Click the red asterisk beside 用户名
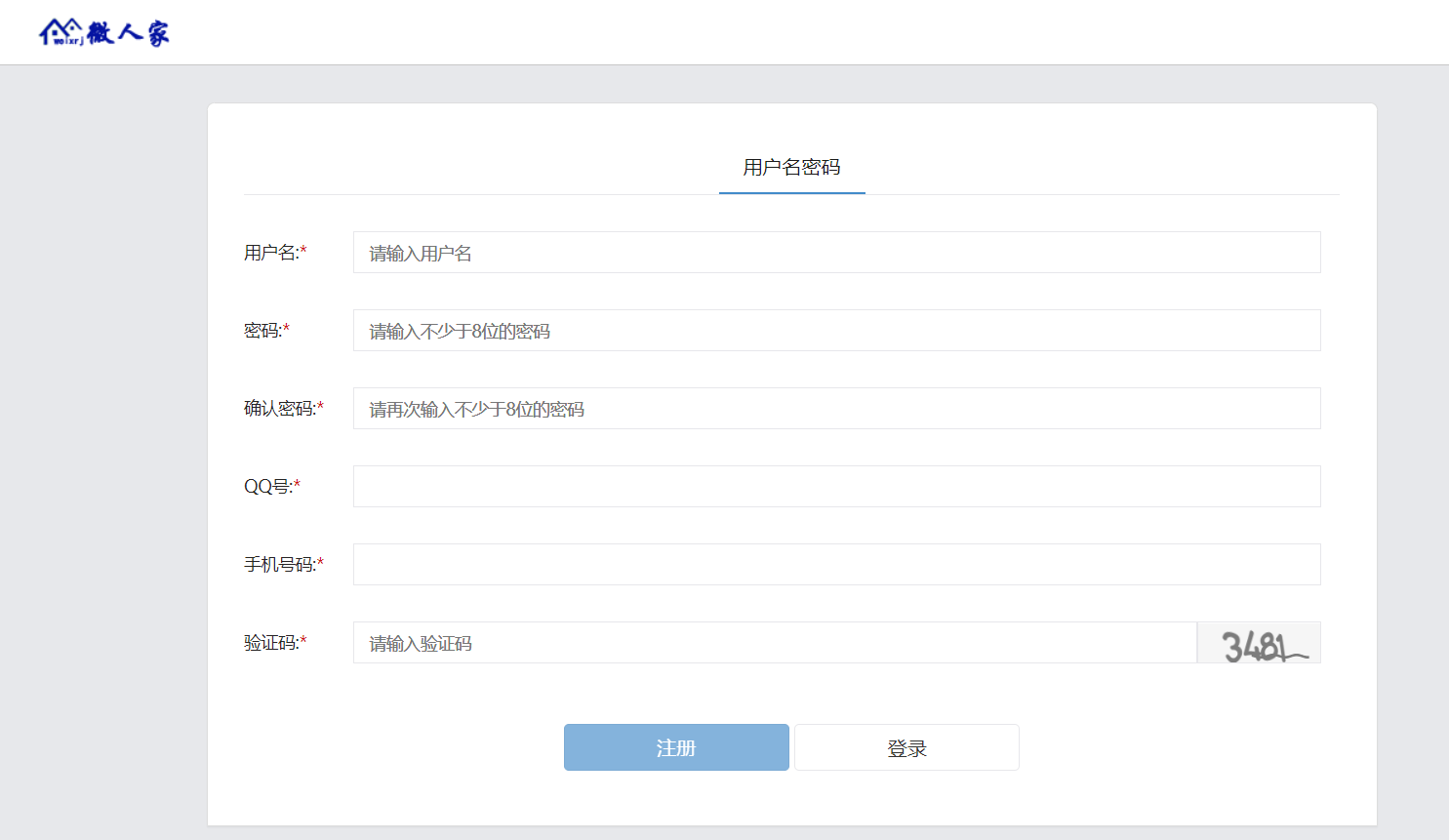 tap(303, 252)
